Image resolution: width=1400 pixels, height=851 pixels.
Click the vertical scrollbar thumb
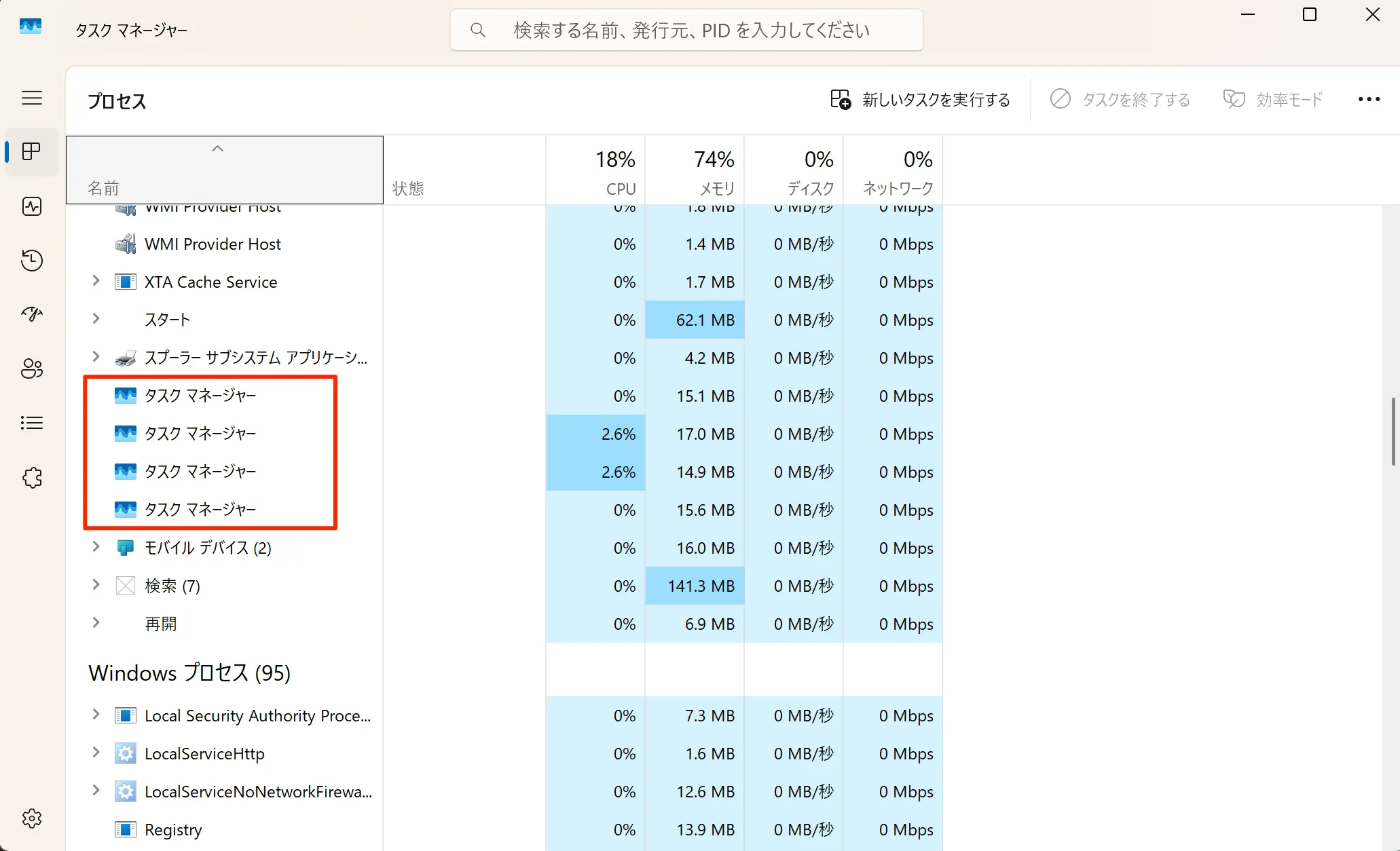pos(1393,432)
